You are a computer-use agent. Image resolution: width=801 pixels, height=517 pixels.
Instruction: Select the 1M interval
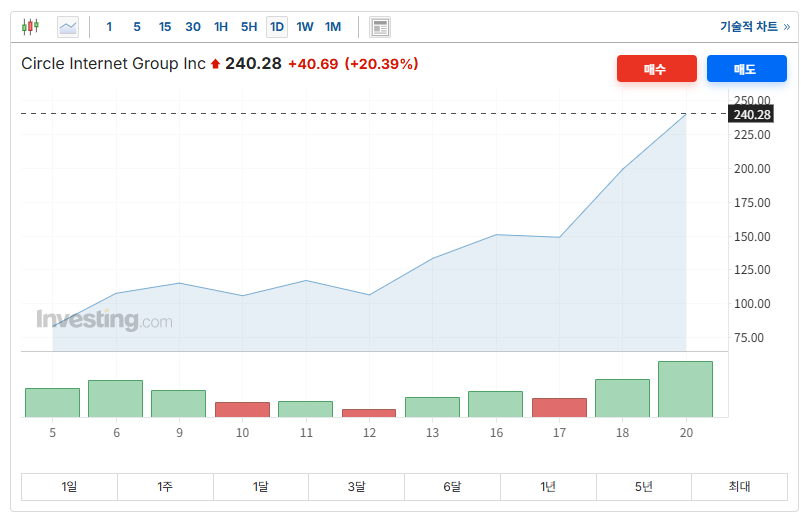(x=333, y=27)
